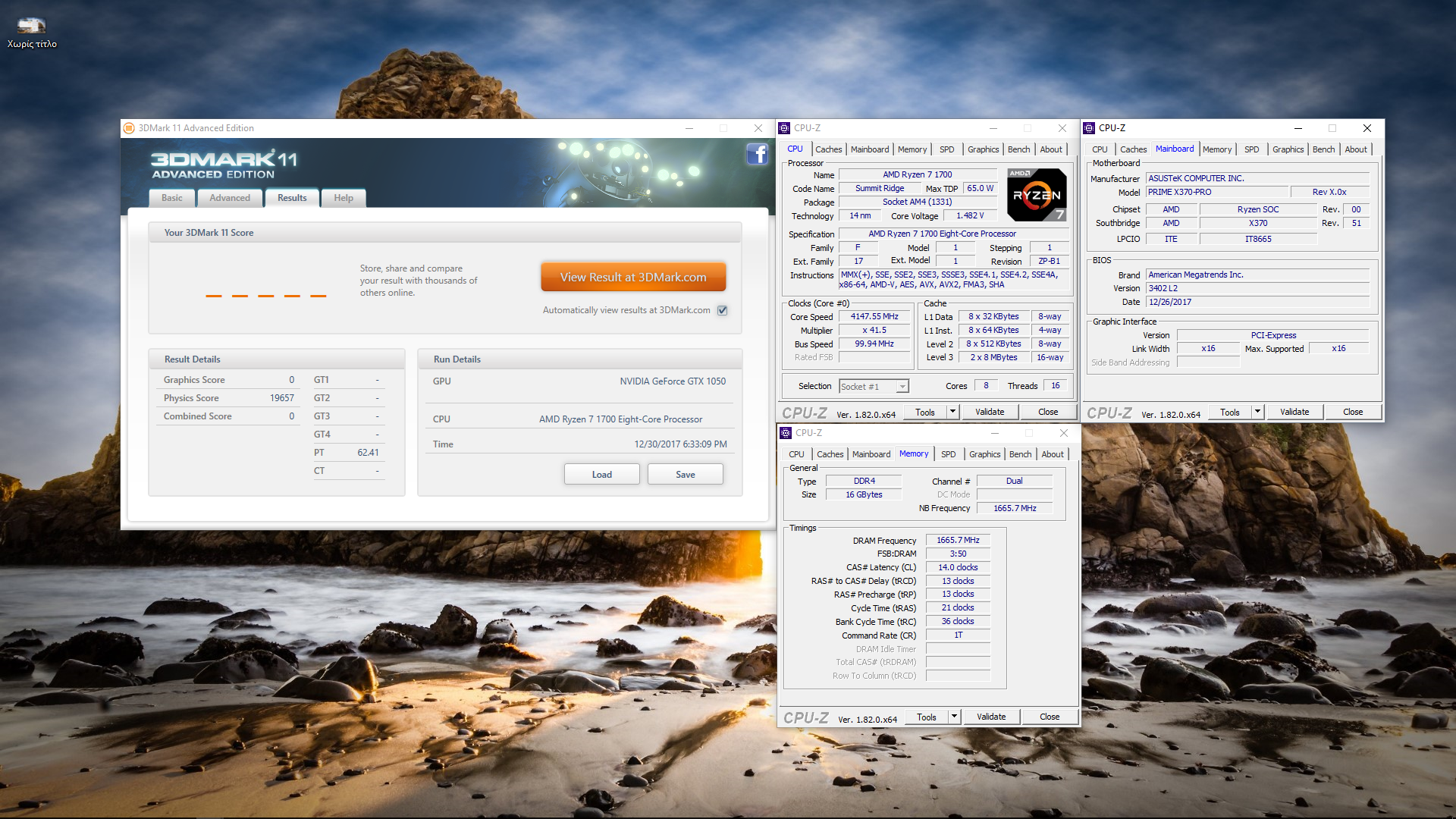Open Bench tab in CPU-Z CPU window
The width and height of the screenshot is (1456, 819).
point(1019,149)
